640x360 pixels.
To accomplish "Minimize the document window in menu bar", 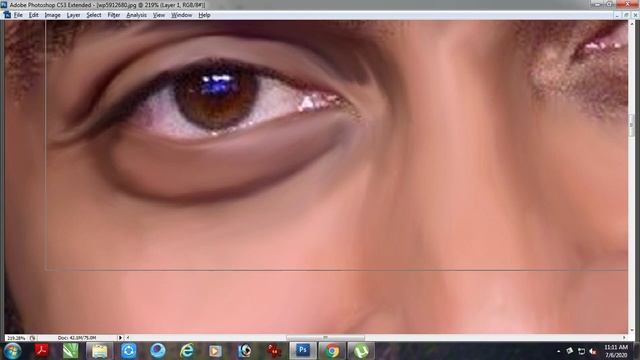I will [x=617, y=15].
